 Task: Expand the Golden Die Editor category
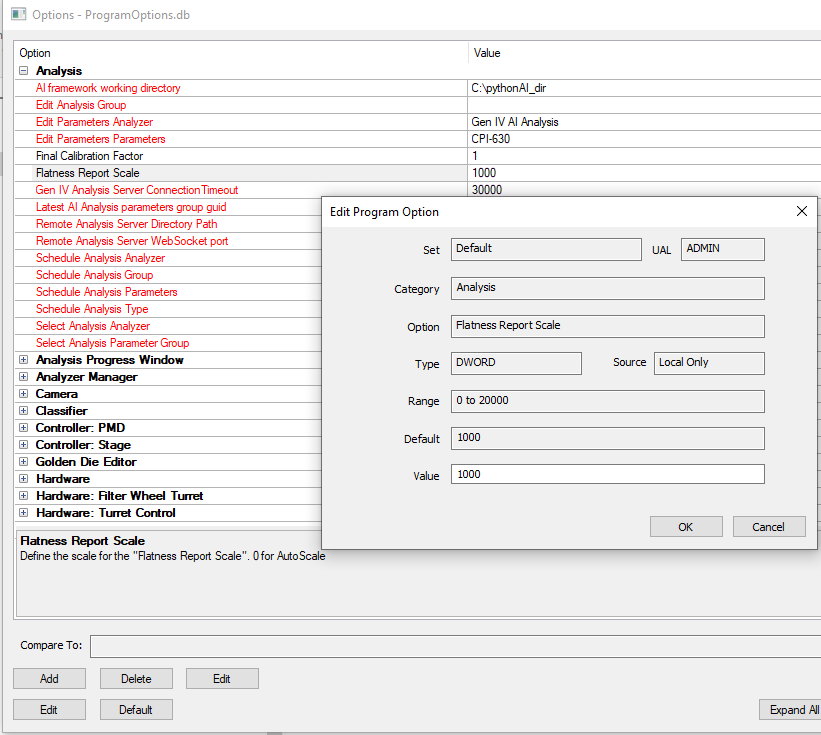coord(23,462)
